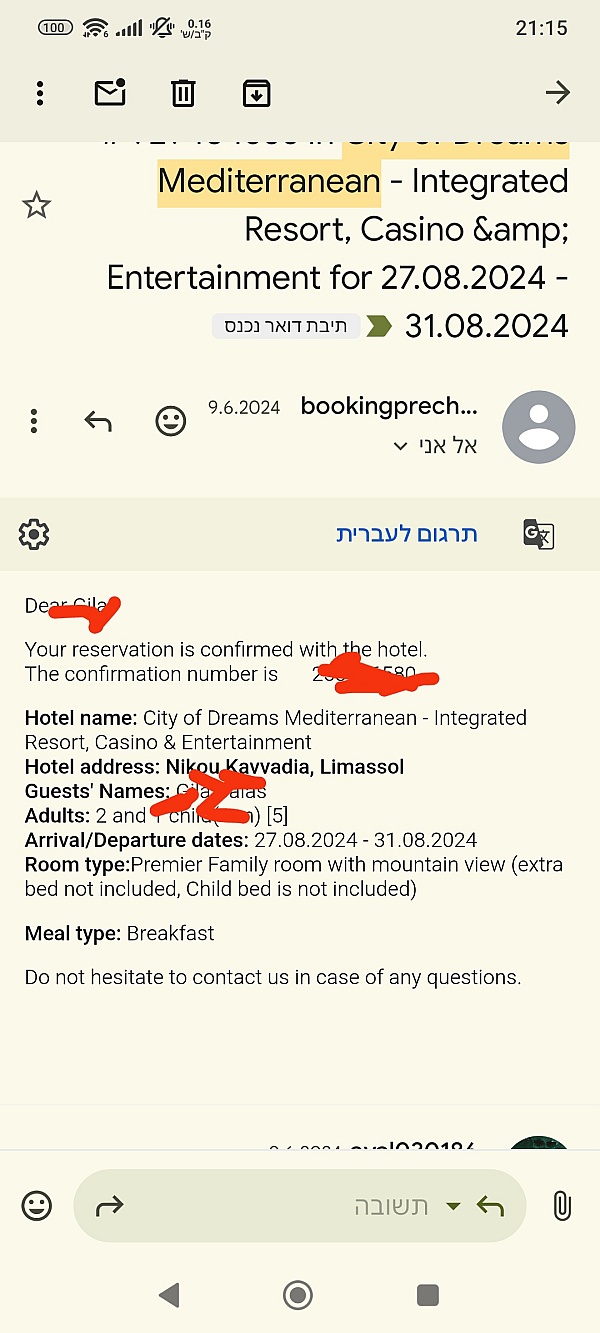Open emoji picker at bottom left
The image size is (600, 1333).
[37, 1206]
